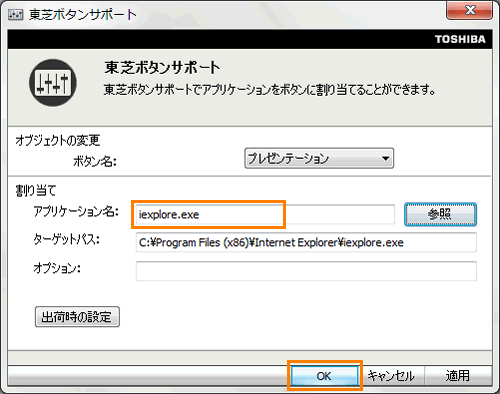Click the empty オプション input field
The image size is (500, 394).
pyautogui.click(x=306, y=271)
